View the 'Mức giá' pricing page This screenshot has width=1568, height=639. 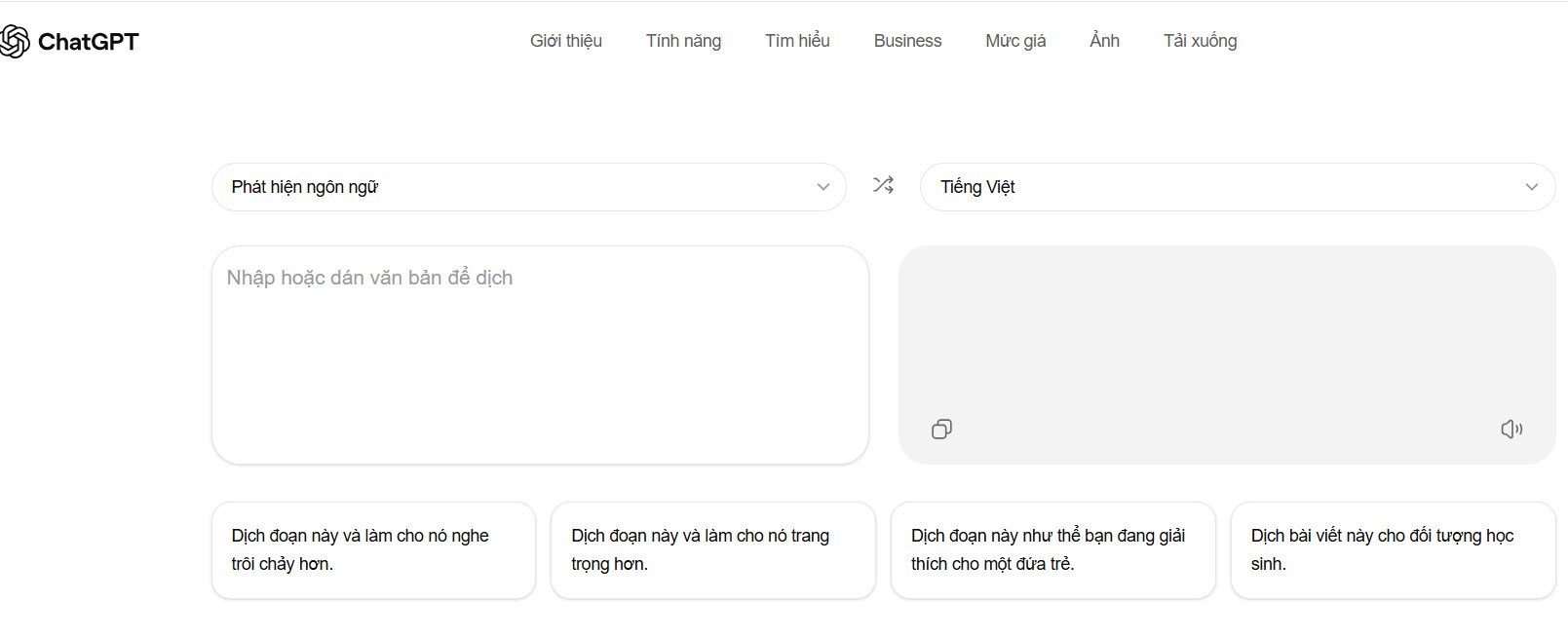coord(1015,41)
